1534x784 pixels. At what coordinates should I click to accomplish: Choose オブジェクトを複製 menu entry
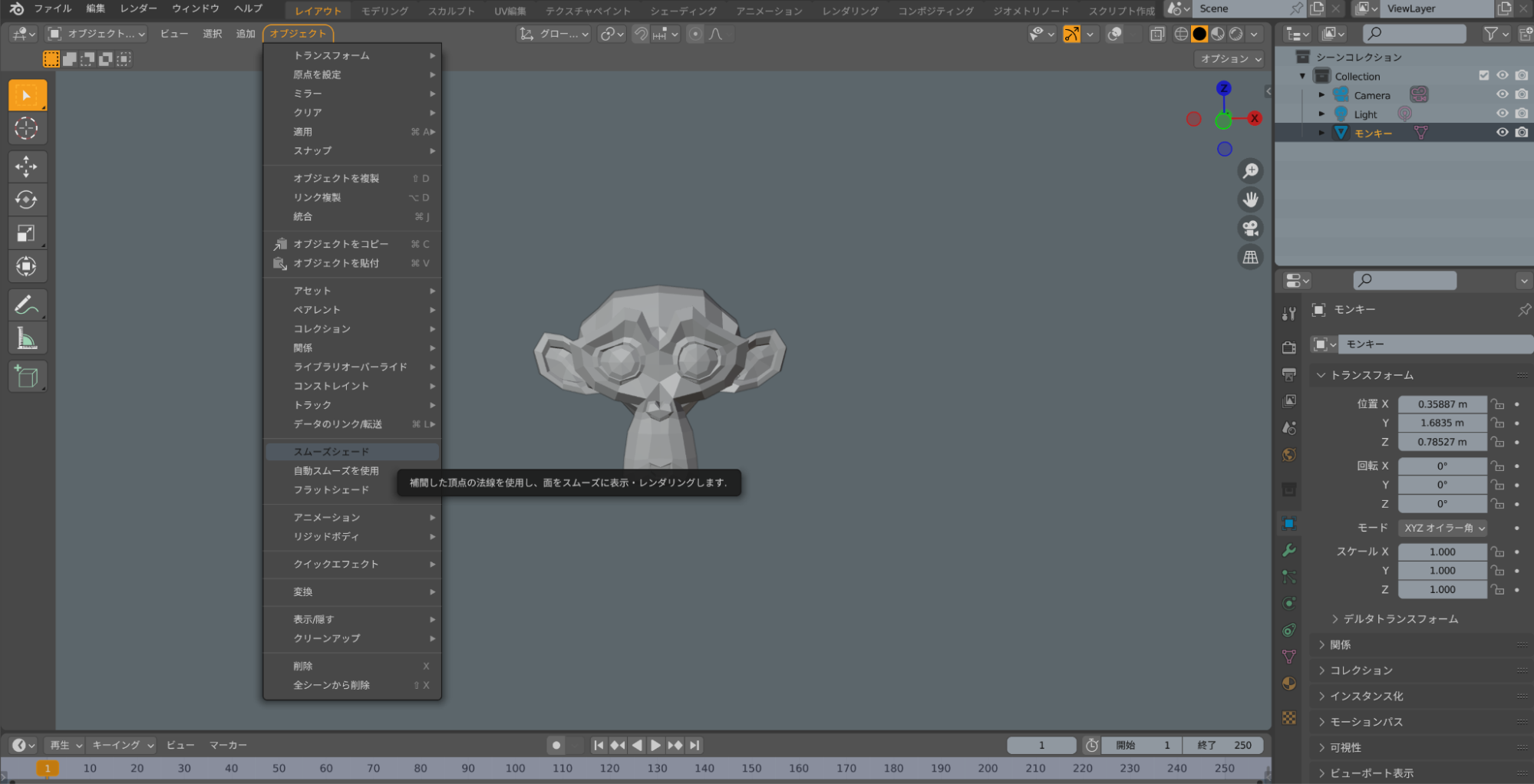(x=352, y=178)
